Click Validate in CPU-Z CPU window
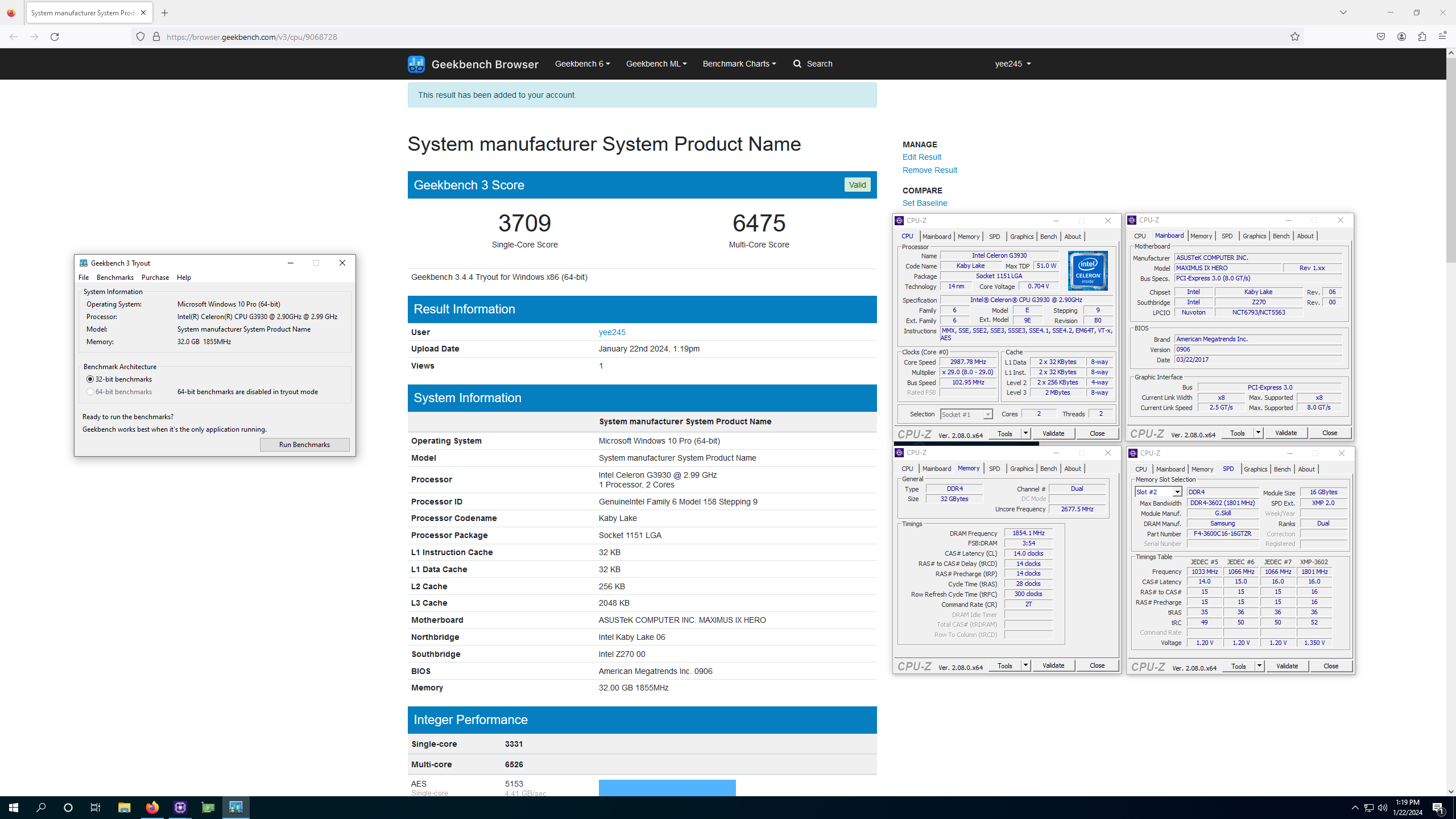Image resolution: width=1456 pixels, height=819 pixels. click(1053, 433)
